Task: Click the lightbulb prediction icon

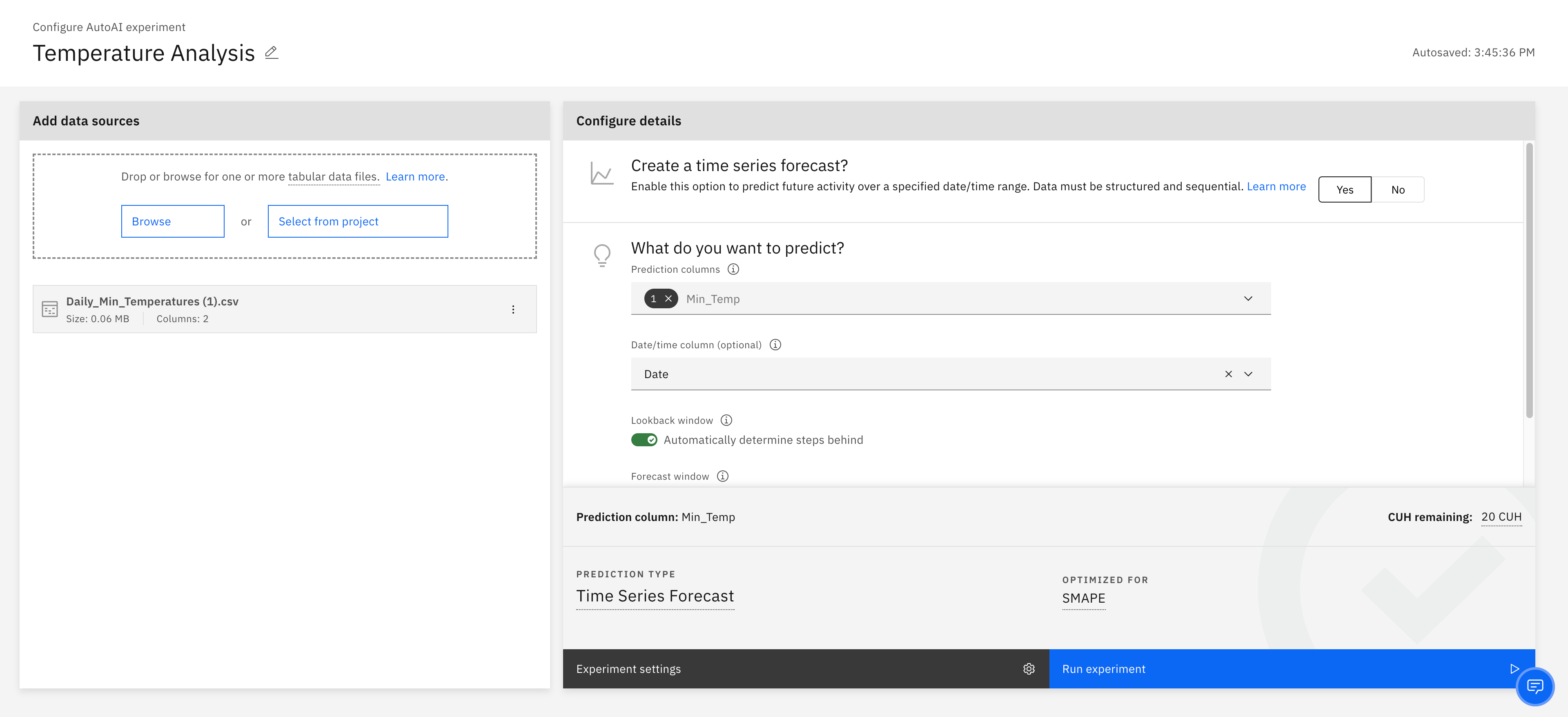Action: point(602,256)
